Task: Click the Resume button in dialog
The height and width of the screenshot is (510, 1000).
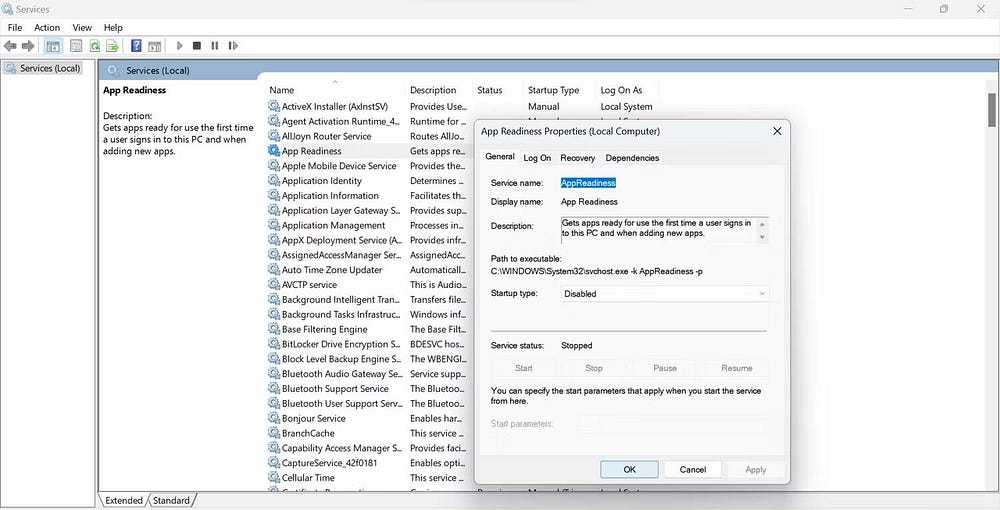Action: point(737,368)
